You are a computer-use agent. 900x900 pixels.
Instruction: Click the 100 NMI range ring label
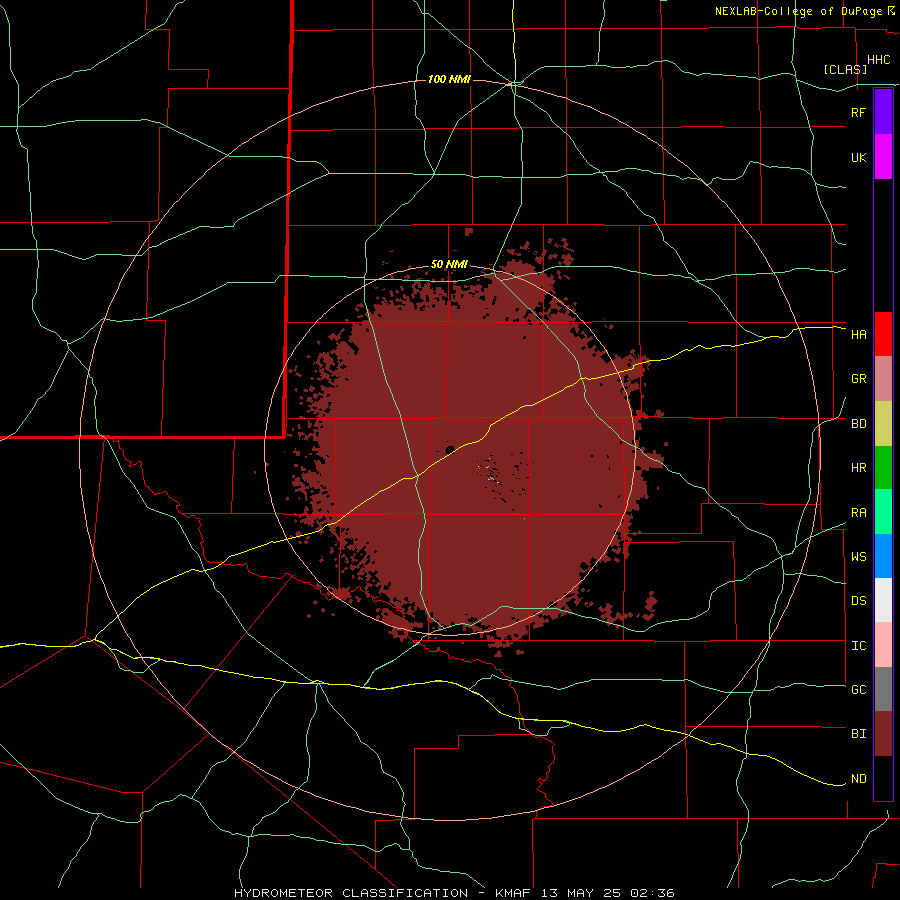tap(449, 79)
